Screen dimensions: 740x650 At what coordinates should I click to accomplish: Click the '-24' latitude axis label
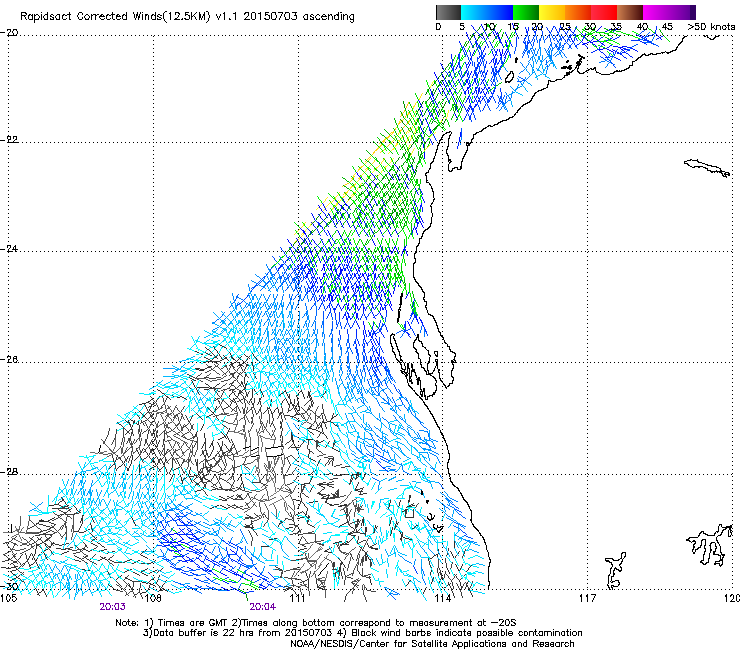pos(9,249)
